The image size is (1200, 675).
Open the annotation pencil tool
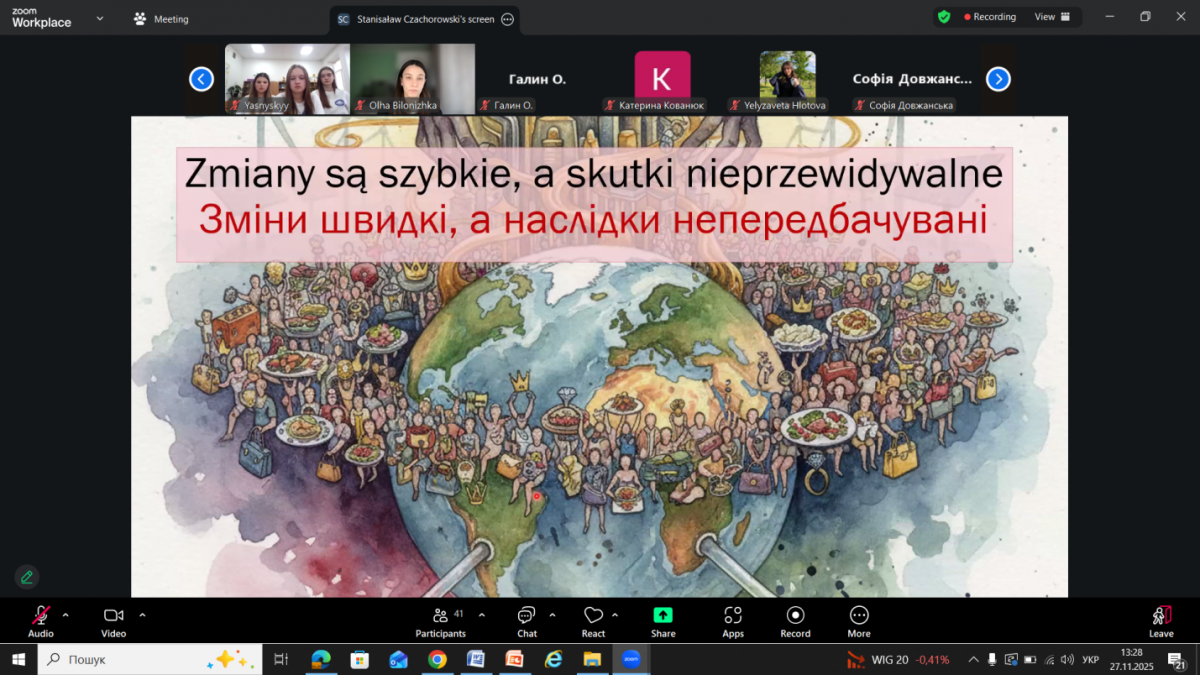(26, 577)
